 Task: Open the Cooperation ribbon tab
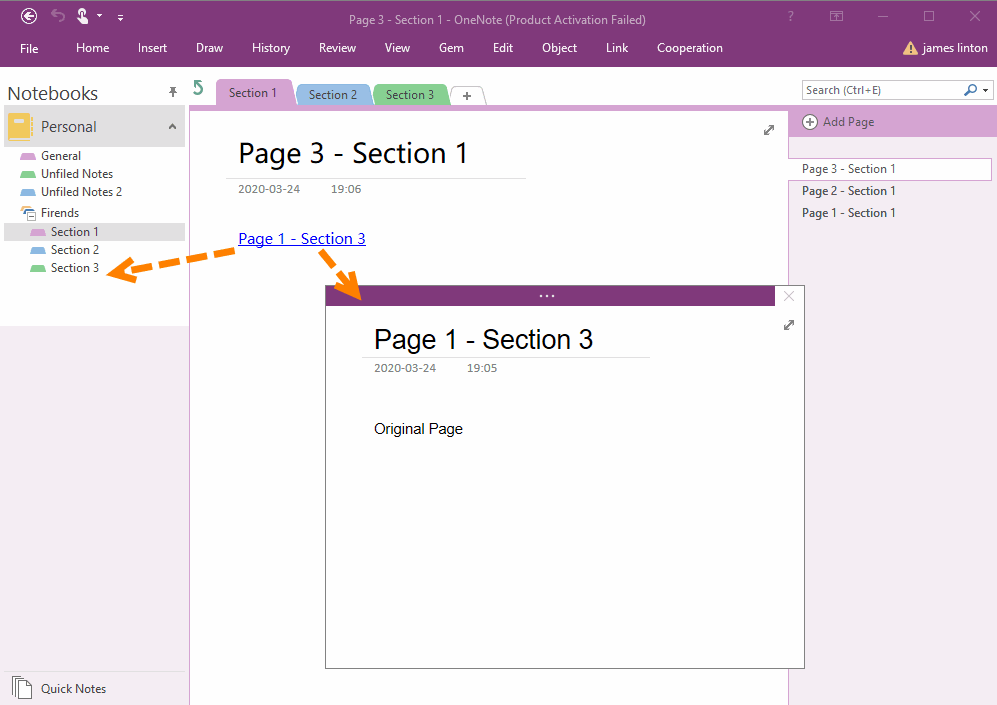pyautogui.click(x=690, y=48)
